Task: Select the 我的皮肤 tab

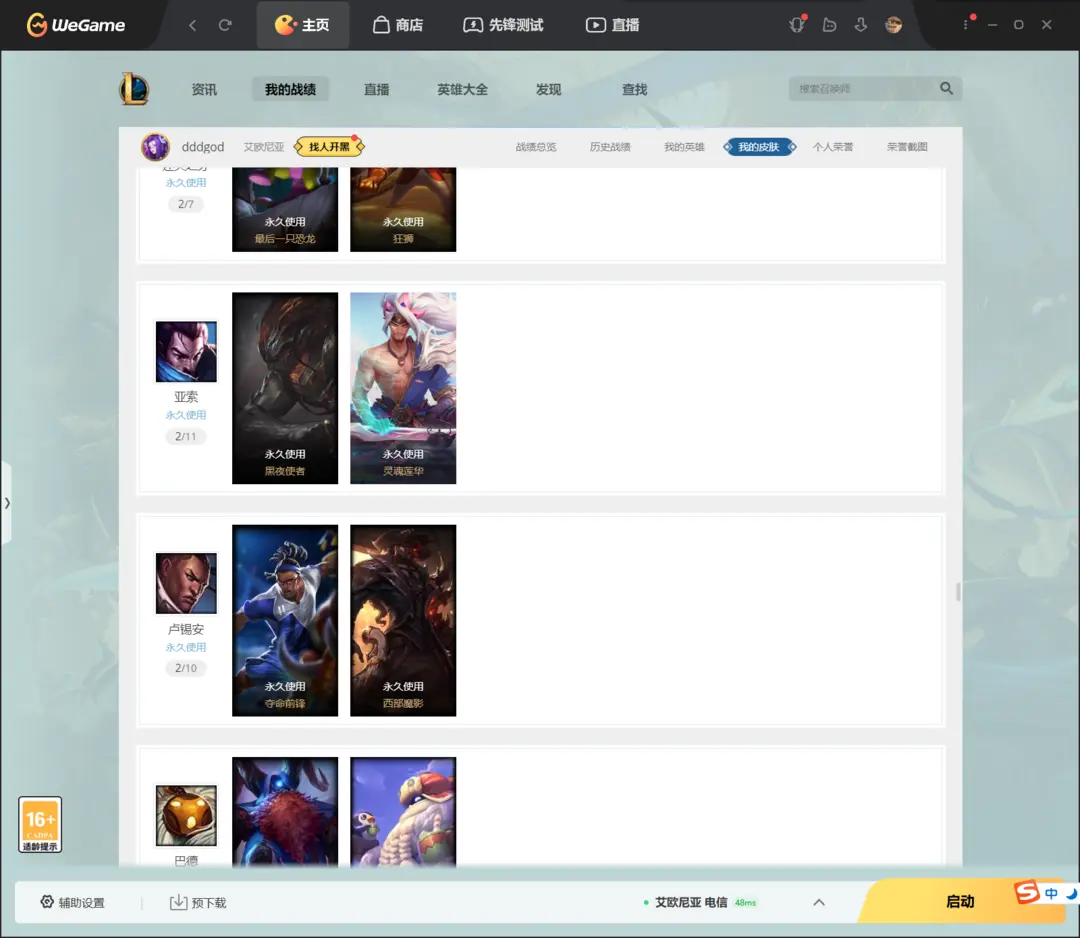Action: point(759,147)
